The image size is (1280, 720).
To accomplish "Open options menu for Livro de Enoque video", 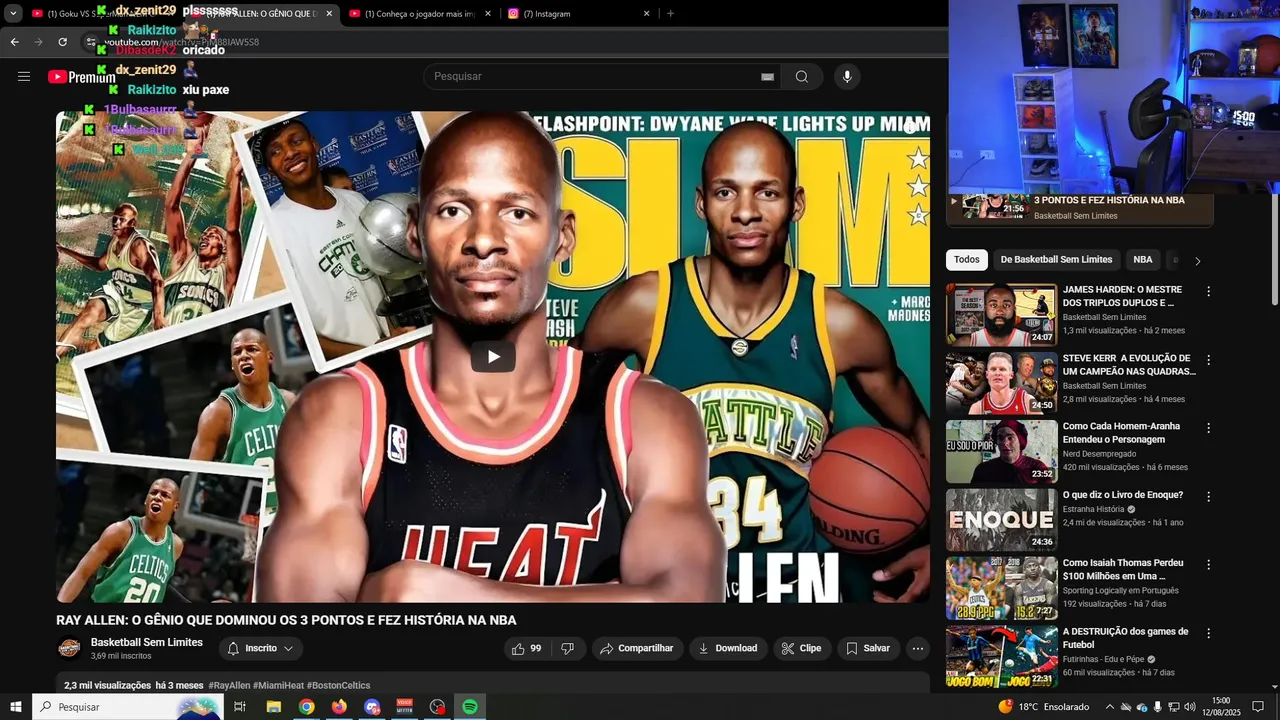I will point(1208,497).
